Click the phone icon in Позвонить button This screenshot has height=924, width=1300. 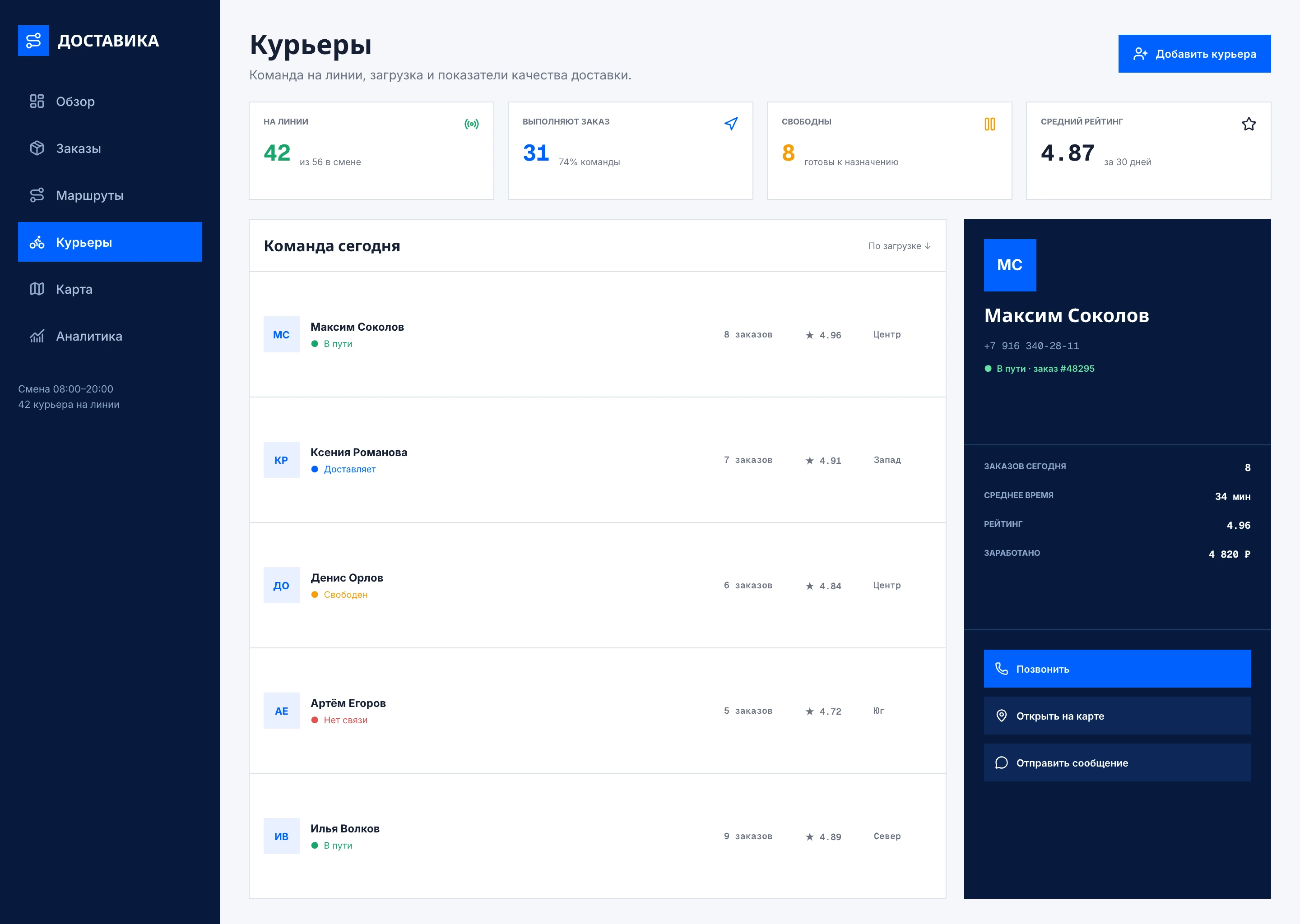1002,669
